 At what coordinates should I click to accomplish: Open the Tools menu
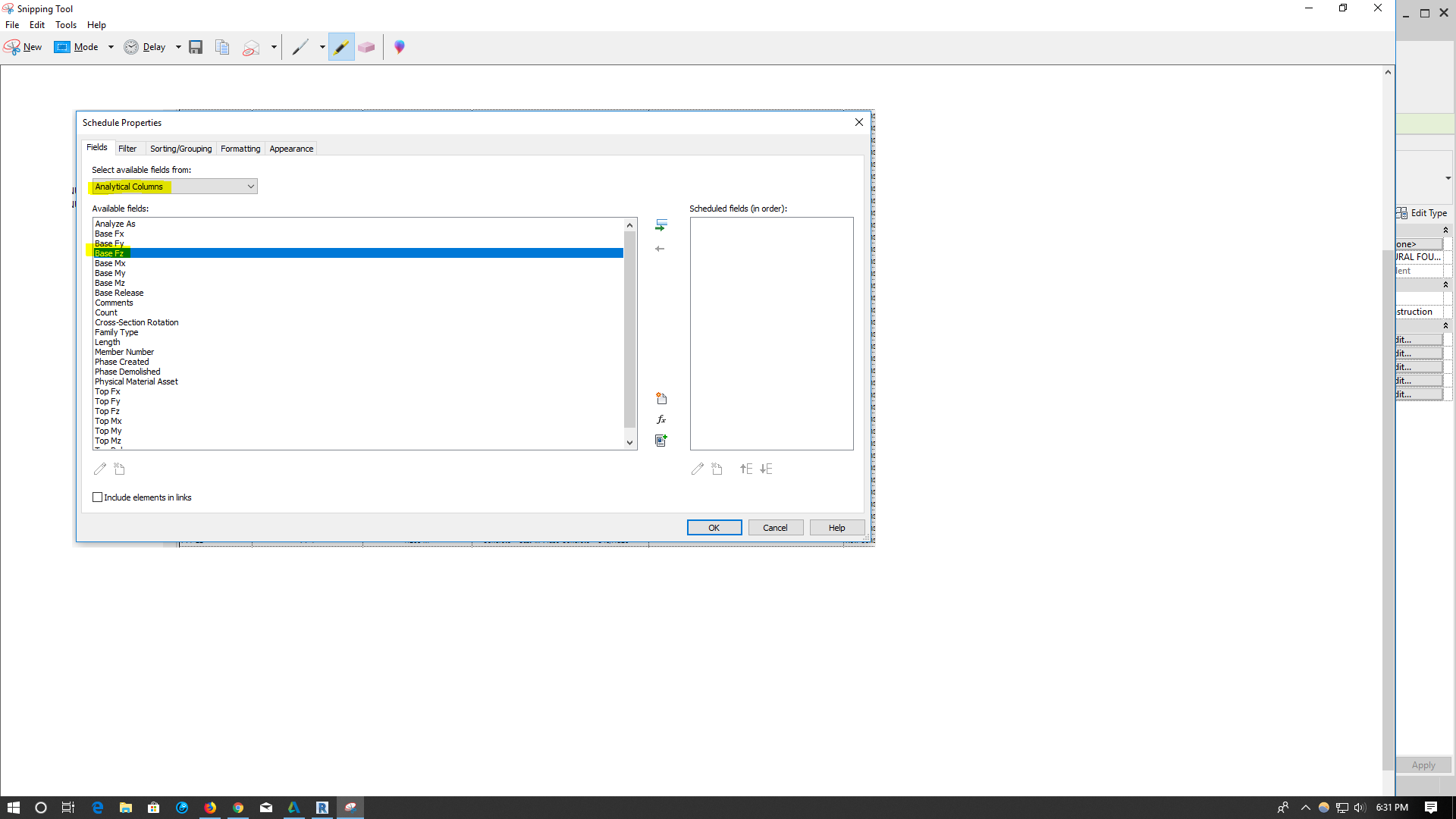[x=66, y=24]
